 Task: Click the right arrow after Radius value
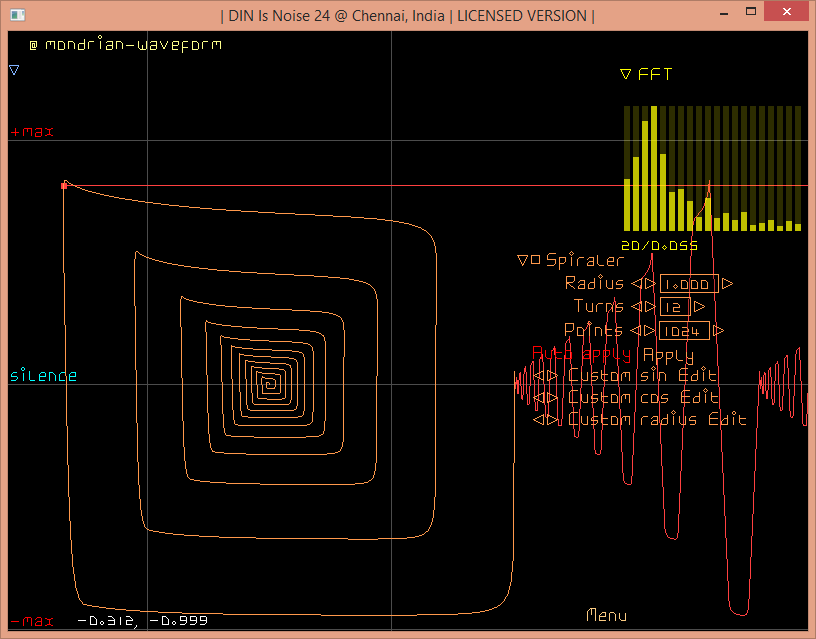(727, 284)
